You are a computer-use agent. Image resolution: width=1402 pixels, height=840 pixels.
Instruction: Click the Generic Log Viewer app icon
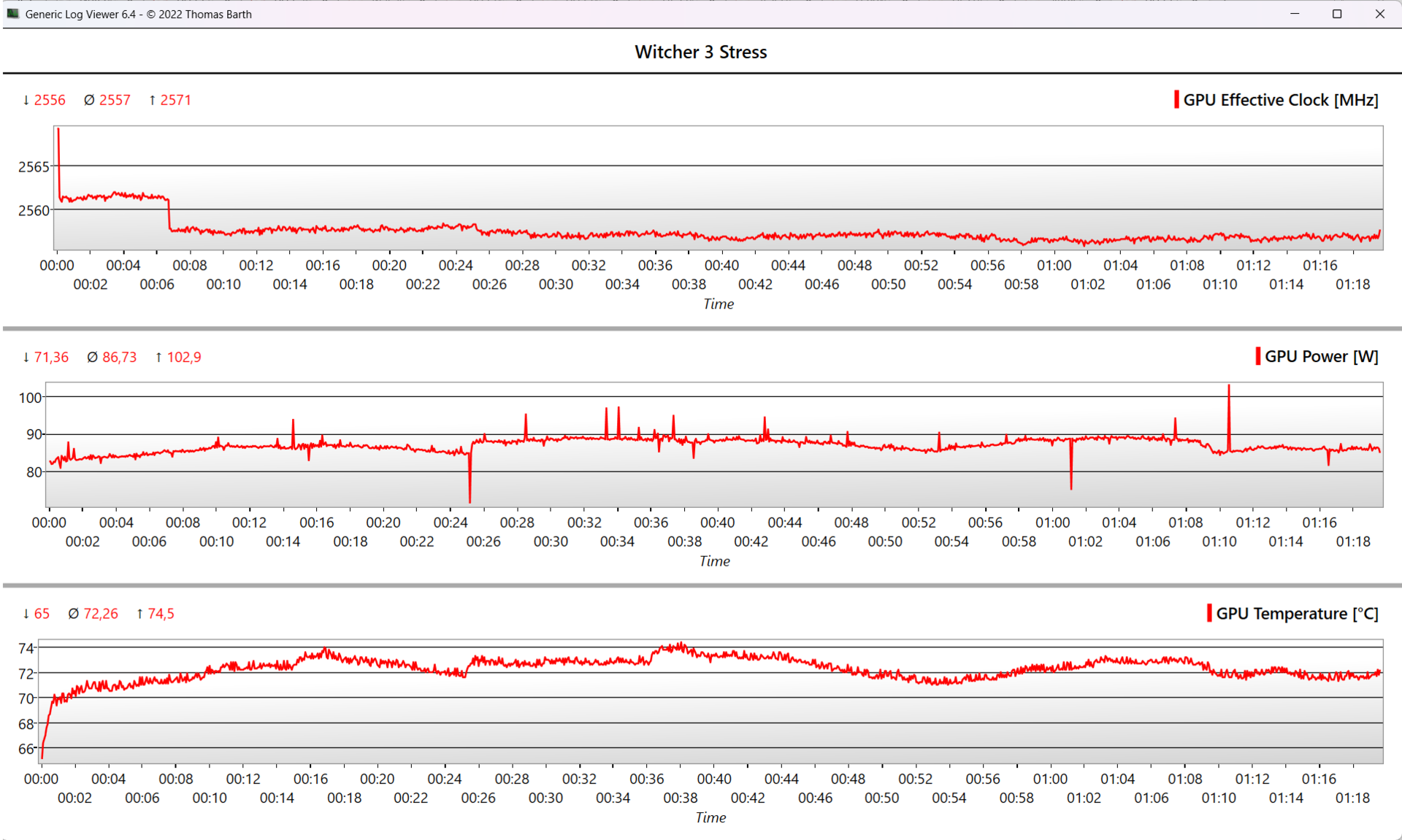point(12,14)
